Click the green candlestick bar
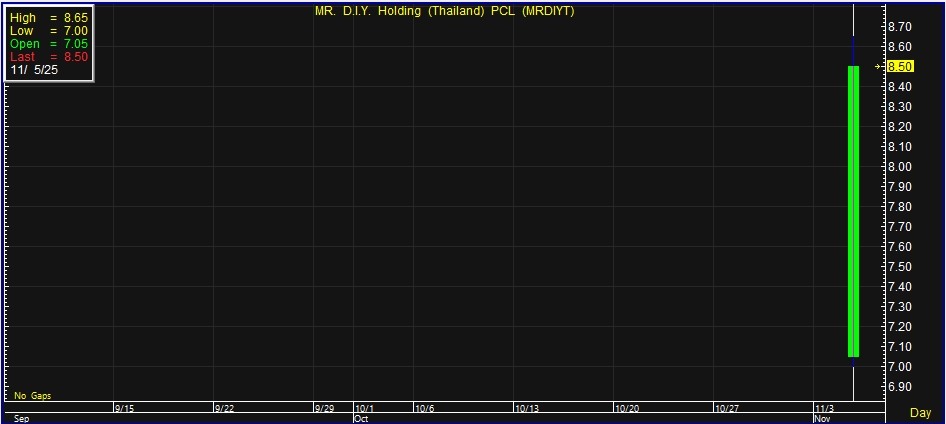The height and width of the screenshot is (424, 946). click(x=853, y=211)
